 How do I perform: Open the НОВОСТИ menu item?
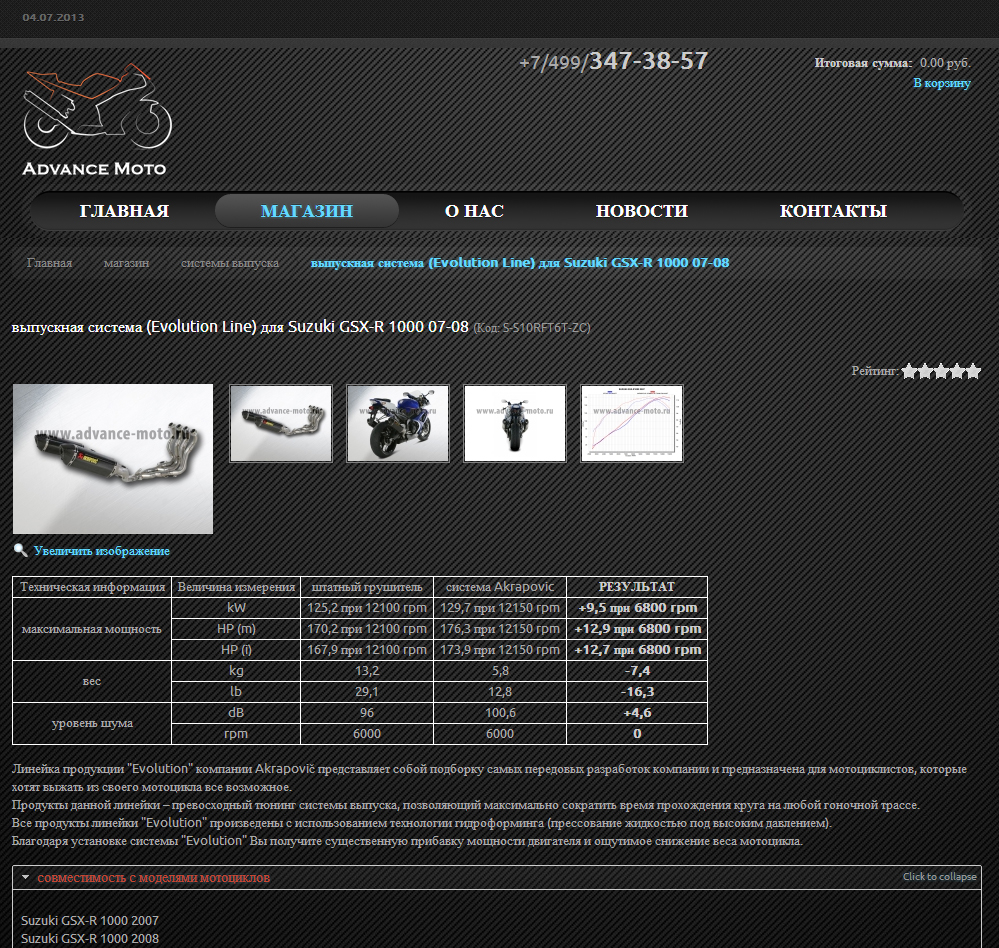[x=642, y=211]
